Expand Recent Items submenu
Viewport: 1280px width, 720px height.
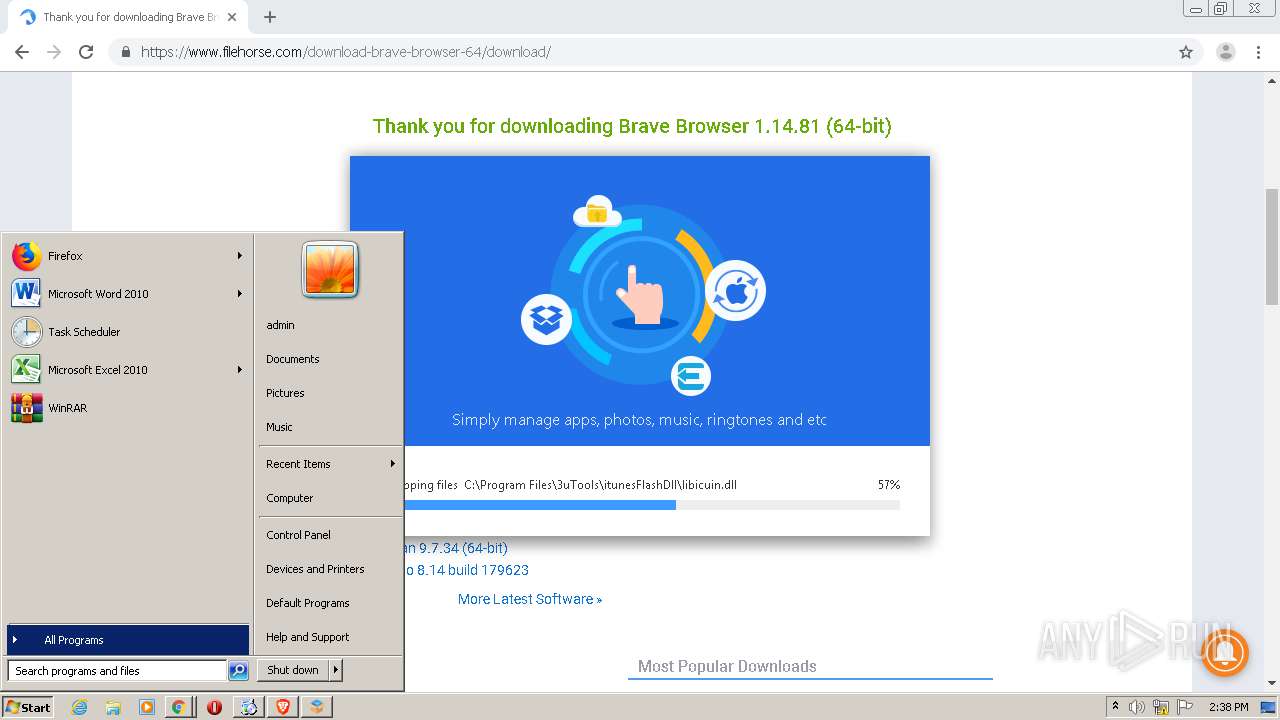point(330,464)
